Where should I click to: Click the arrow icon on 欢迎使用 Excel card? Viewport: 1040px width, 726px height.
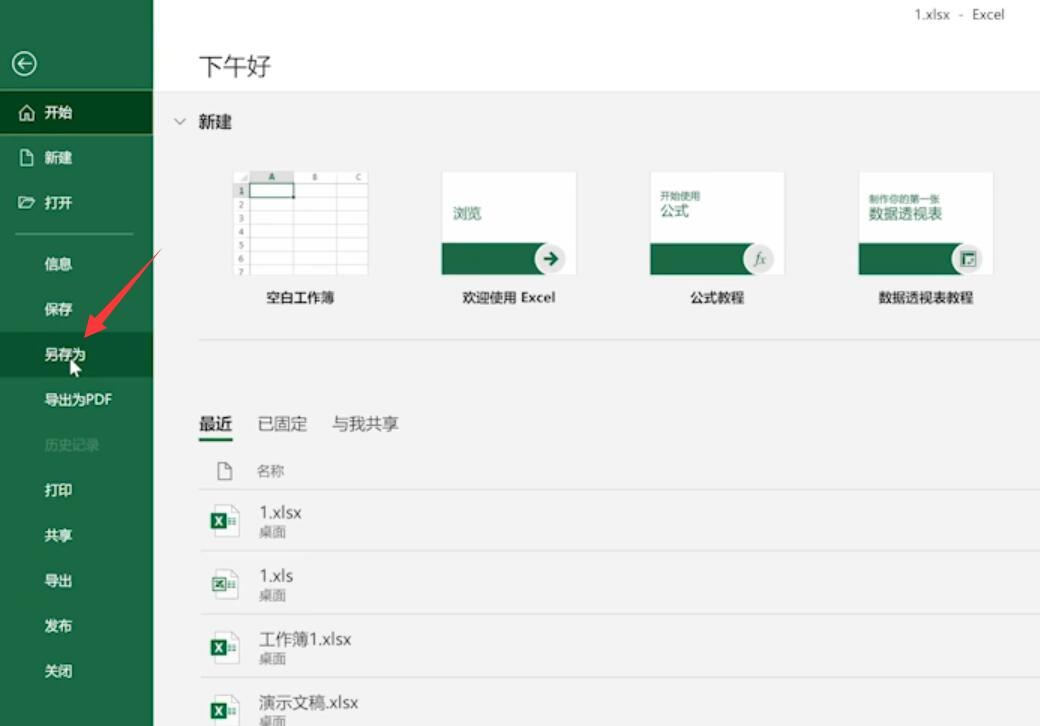pos(550,259)
